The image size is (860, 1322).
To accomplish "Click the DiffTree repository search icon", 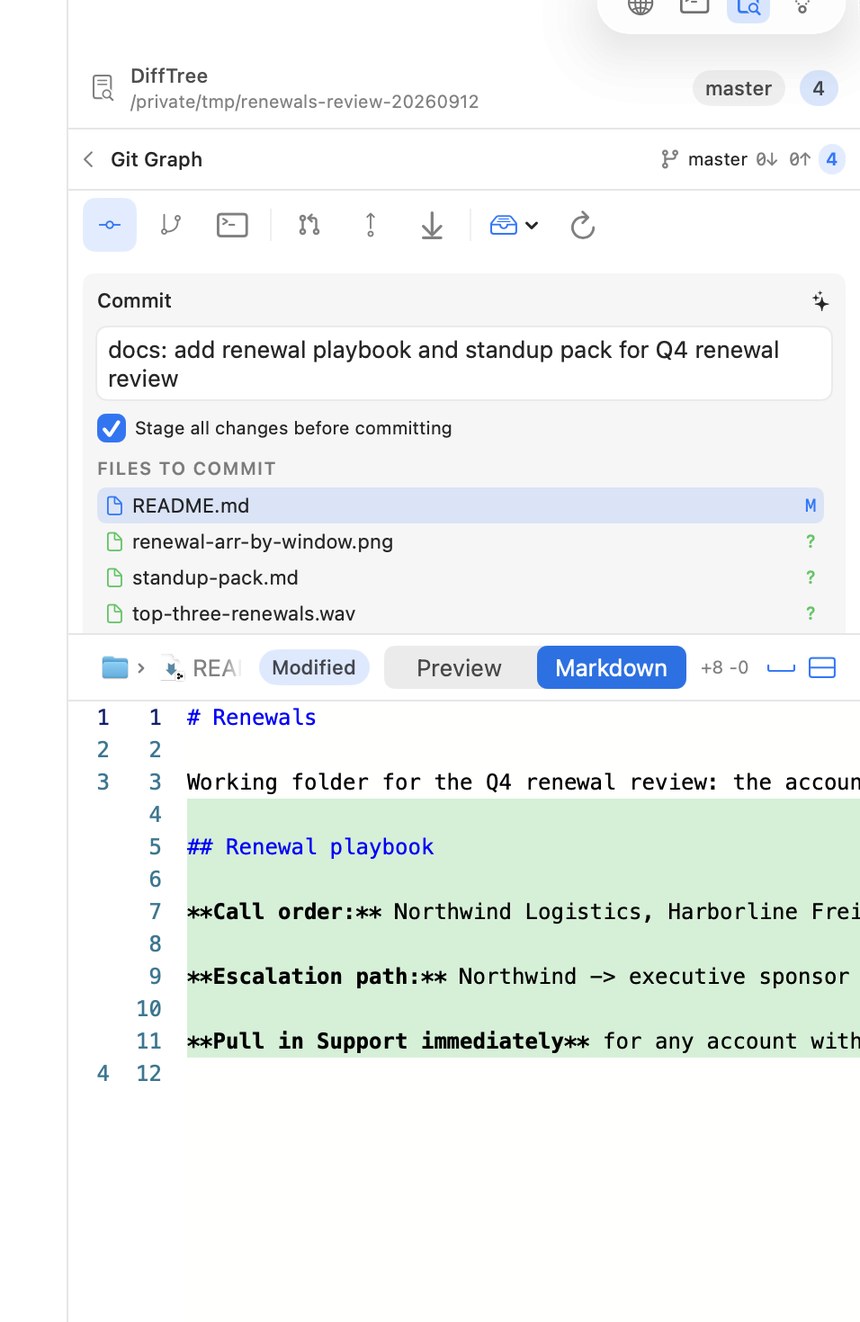I will click(x=103, y=88).
